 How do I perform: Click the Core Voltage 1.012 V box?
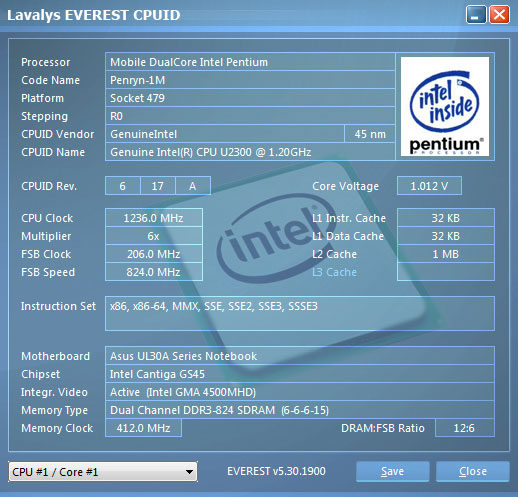[x=429, y=186]
